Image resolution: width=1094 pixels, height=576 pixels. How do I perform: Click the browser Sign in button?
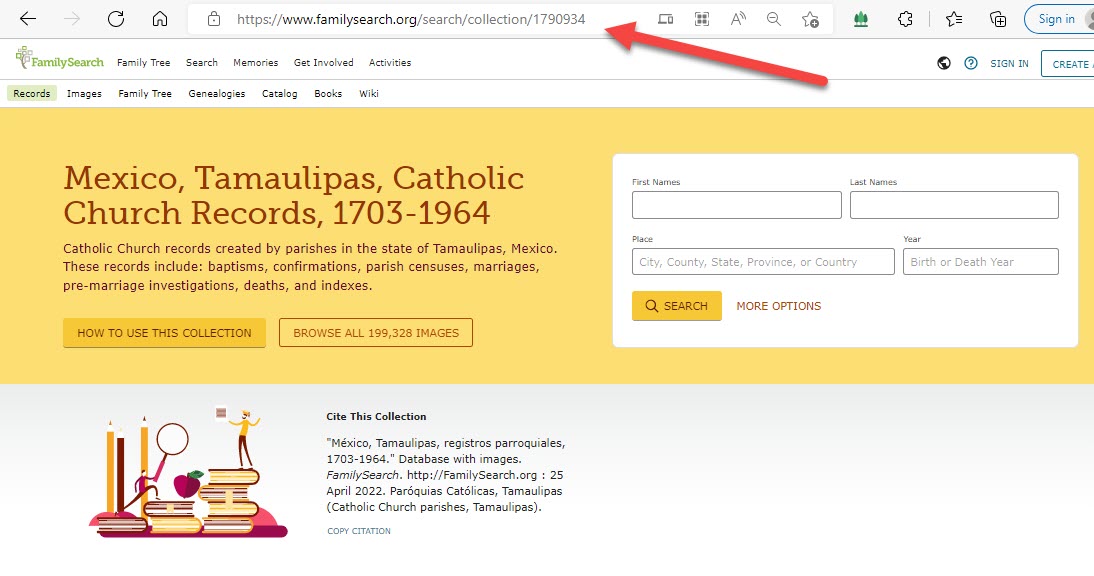coord(1058,19)
